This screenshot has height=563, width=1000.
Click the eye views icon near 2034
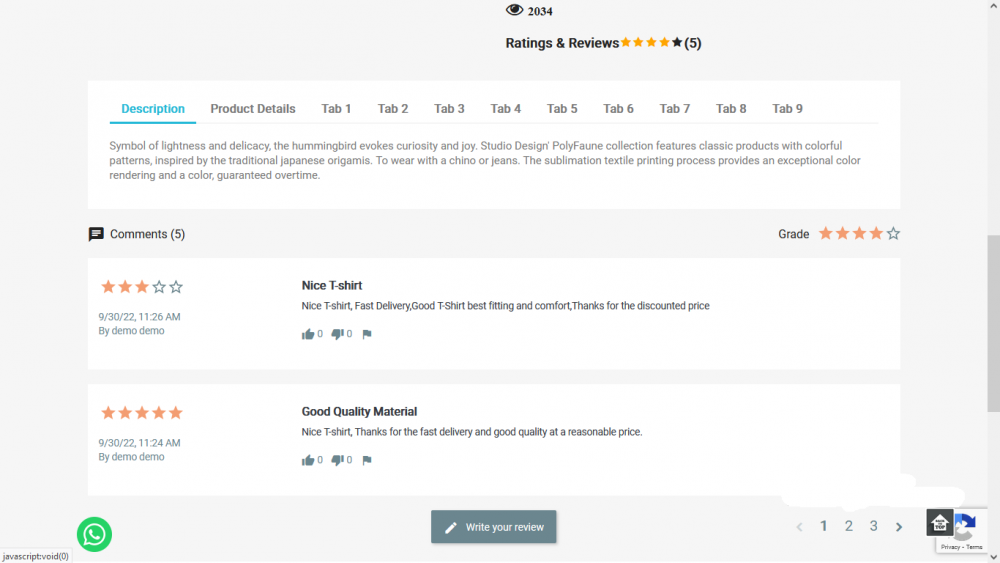tap(514, 10)
